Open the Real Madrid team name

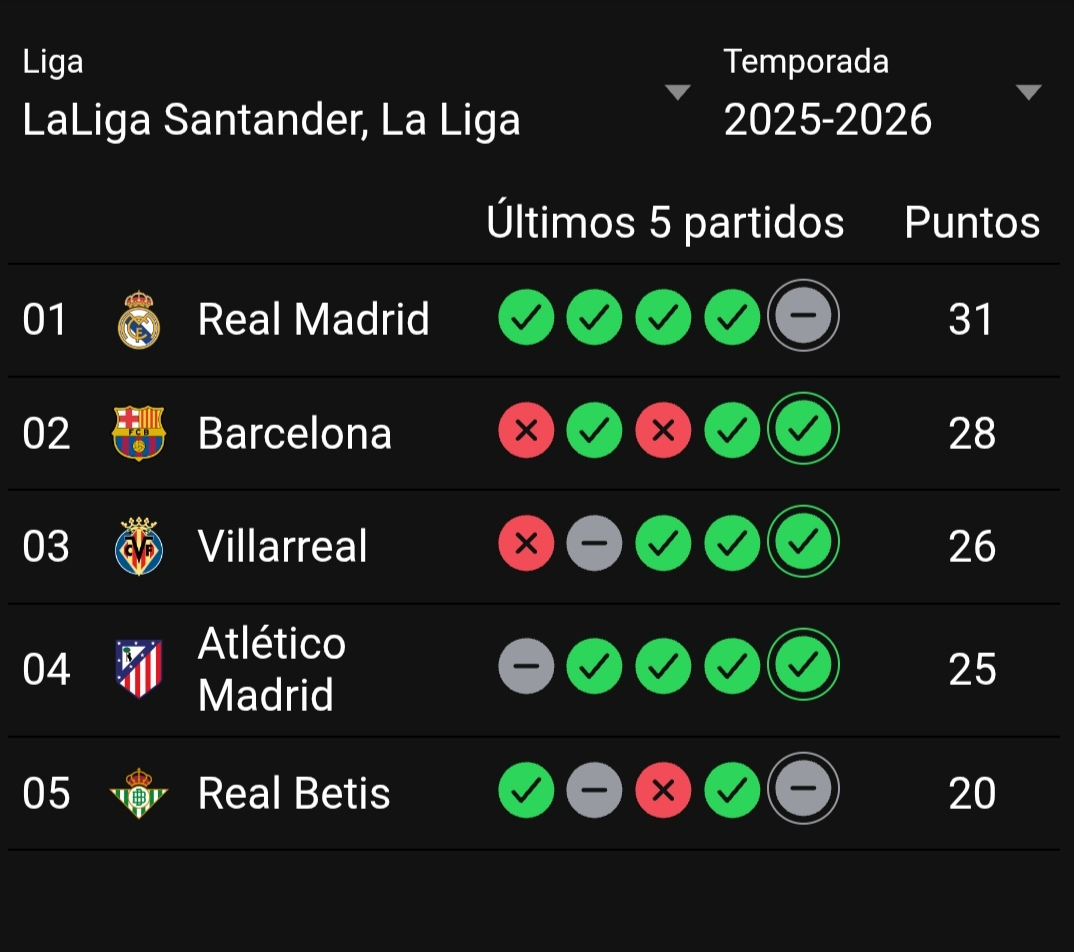[313, 320]
